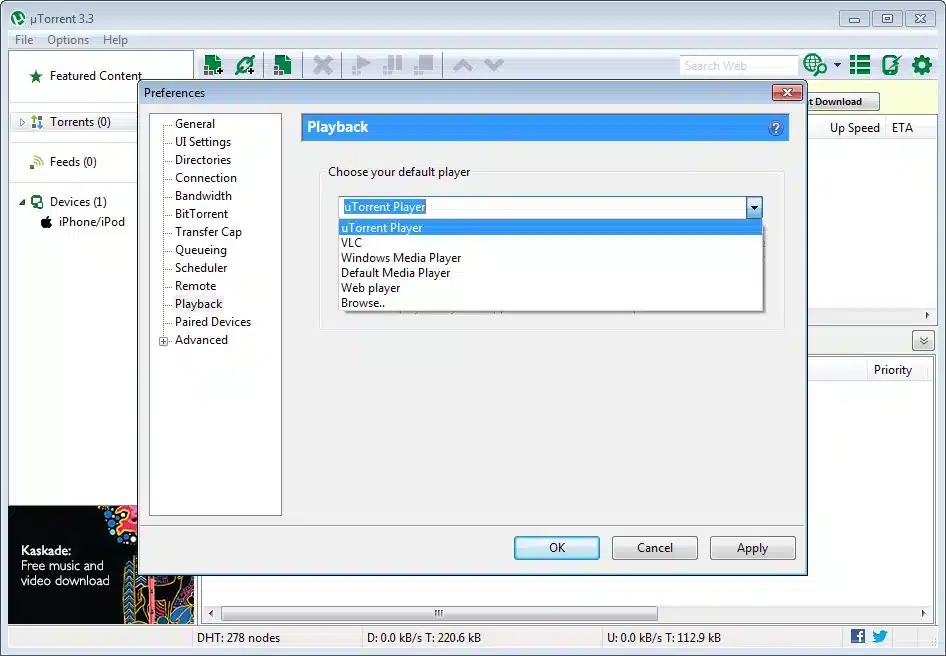Click the Add Torrent toolbar icon
Viewport: 946px width, 656px height.
tap(213, 65)
